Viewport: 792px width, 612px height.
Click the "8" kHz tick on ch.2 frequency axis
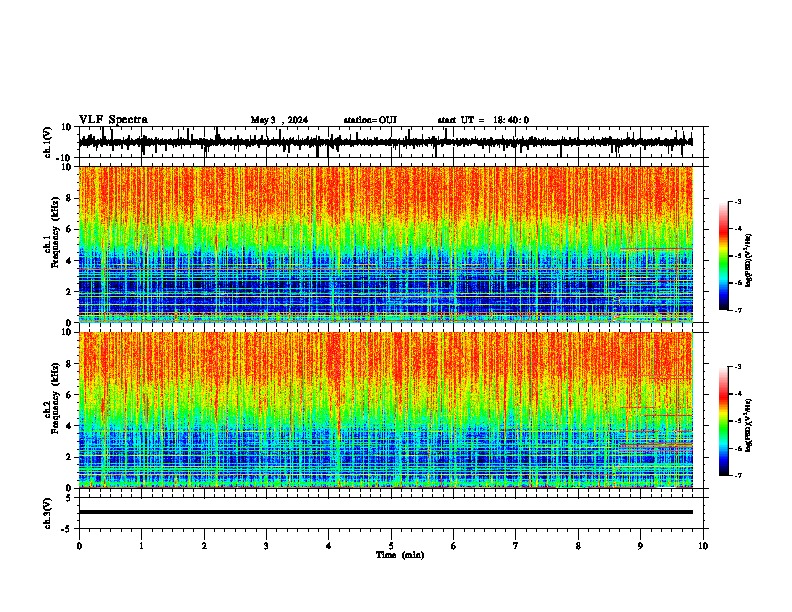69,364
